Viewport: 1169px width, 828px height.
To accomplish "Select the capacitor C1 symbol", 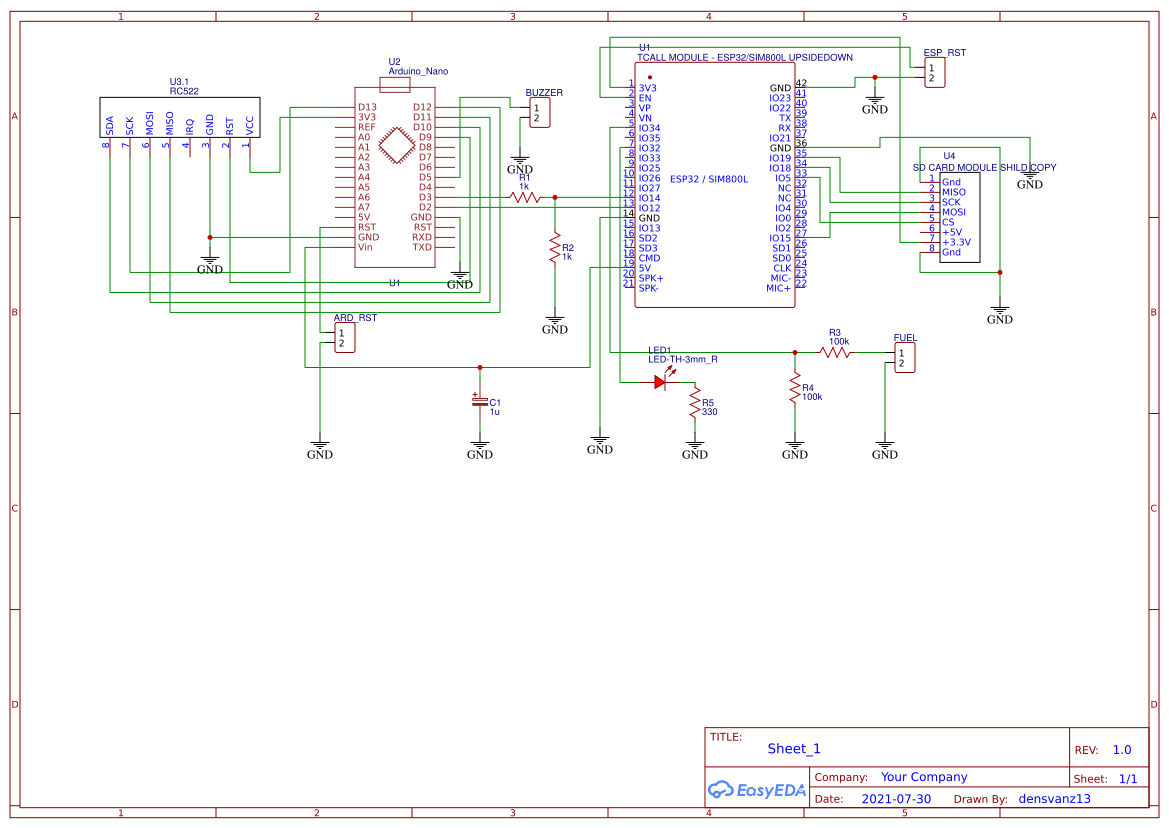I will pos(480,403).
